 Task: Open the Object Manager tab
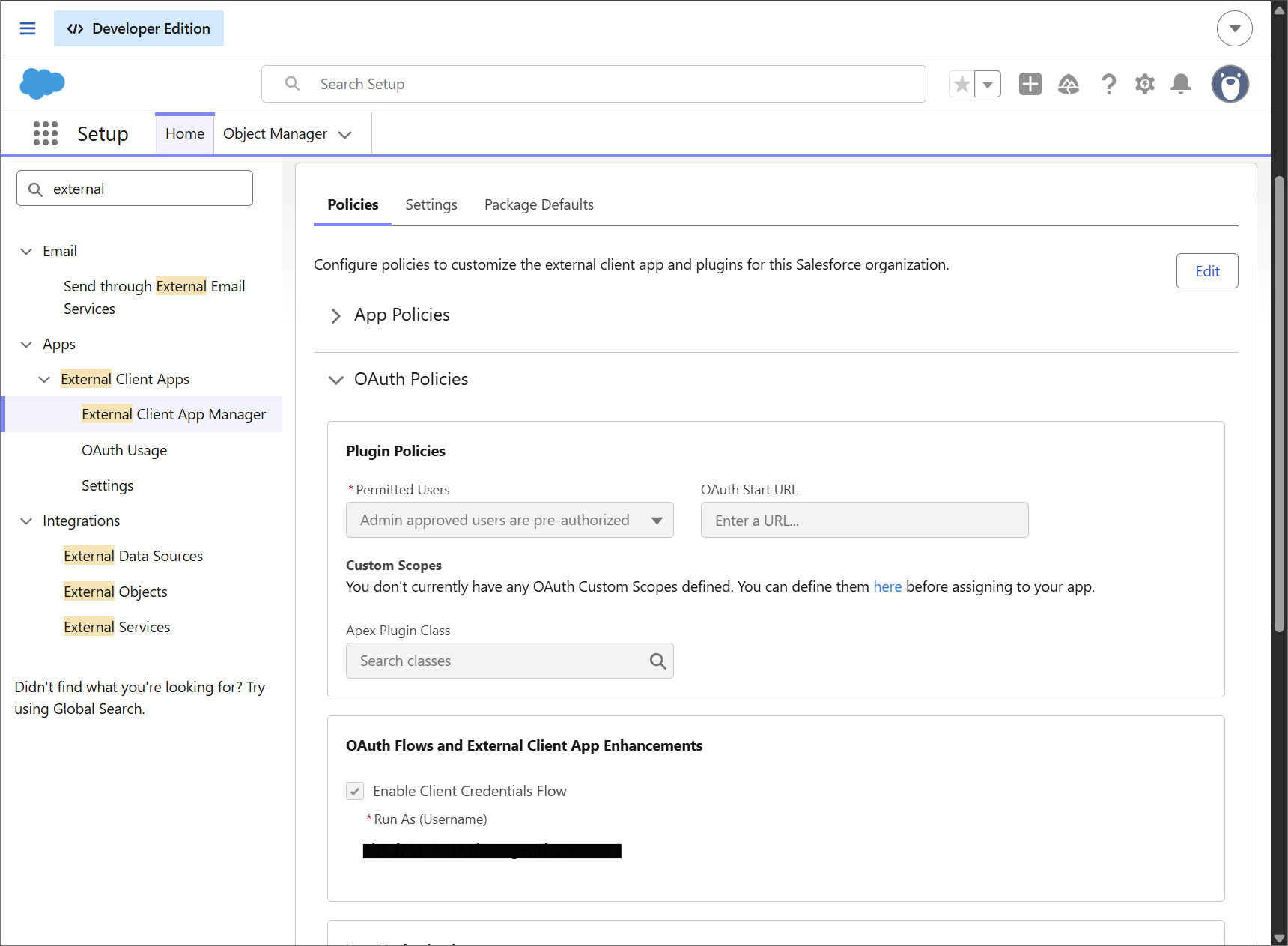click(275, 133)
